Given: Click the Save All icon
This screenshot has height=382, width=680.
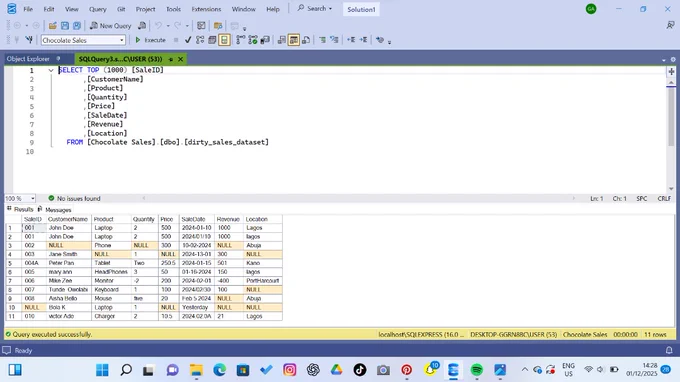Looking at the screenshot, I should coord(77,26).
